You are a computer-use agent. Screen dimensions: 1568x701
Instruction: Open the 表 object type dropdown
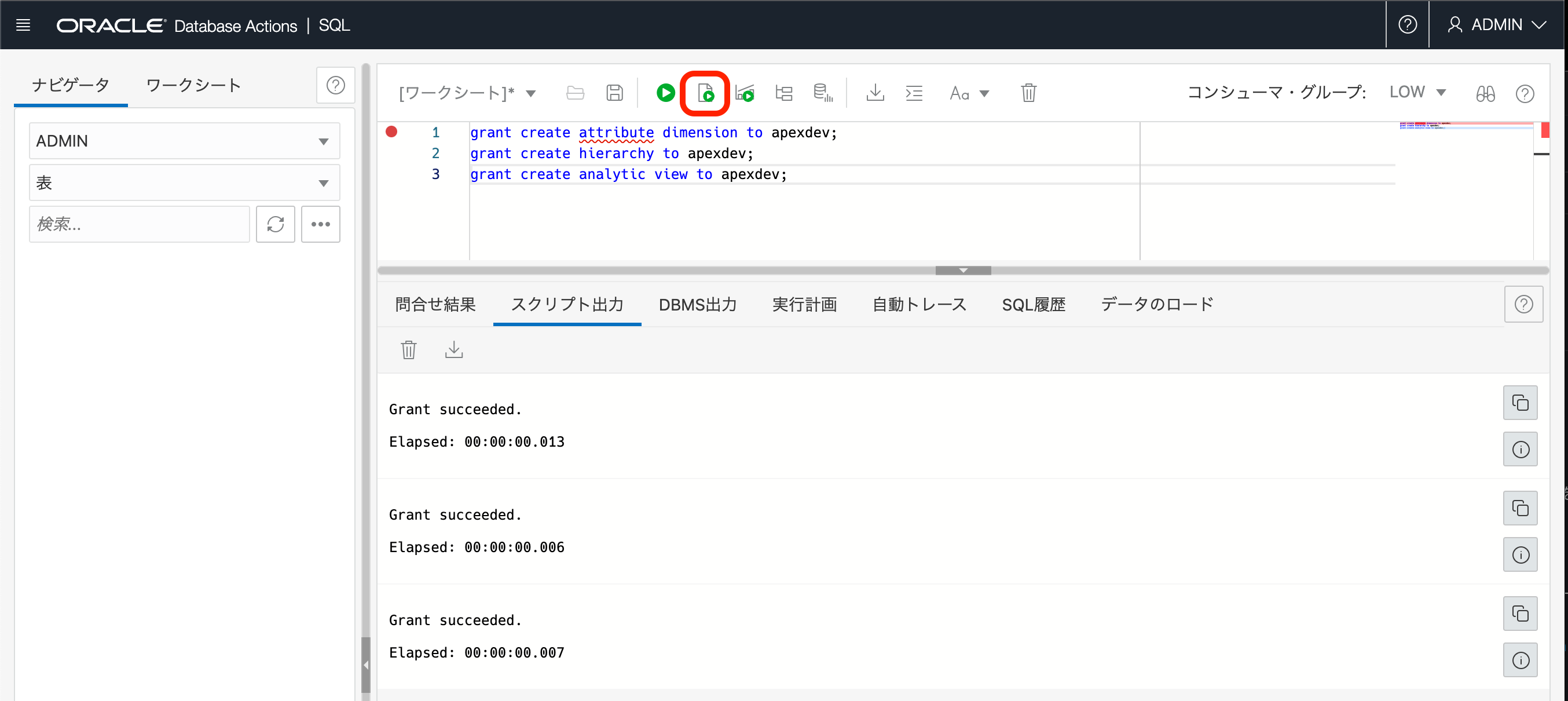coord(184,182)
